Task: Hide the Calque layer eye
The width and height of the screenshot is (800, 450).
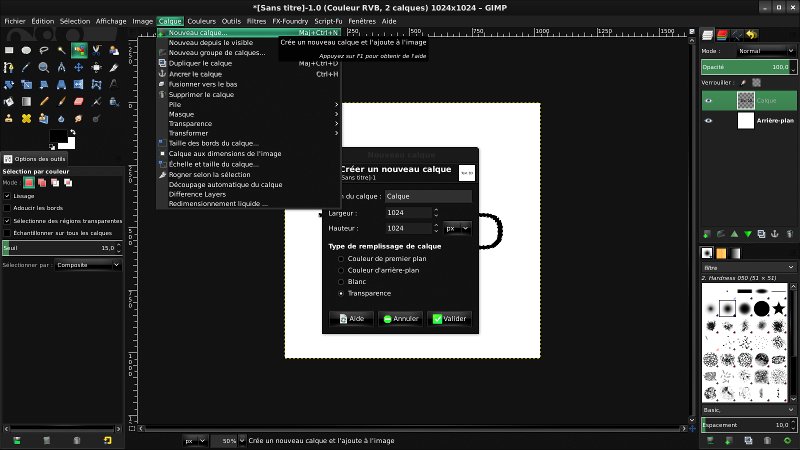Action: click(708, 101)
